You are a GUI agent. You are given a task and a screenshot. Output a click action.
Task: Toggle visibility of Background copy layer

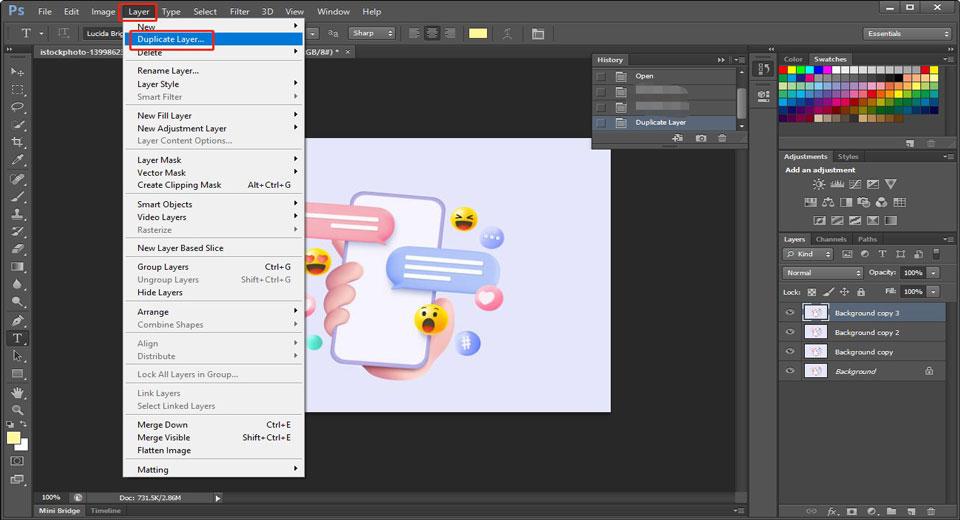click(x=790, y=352)
